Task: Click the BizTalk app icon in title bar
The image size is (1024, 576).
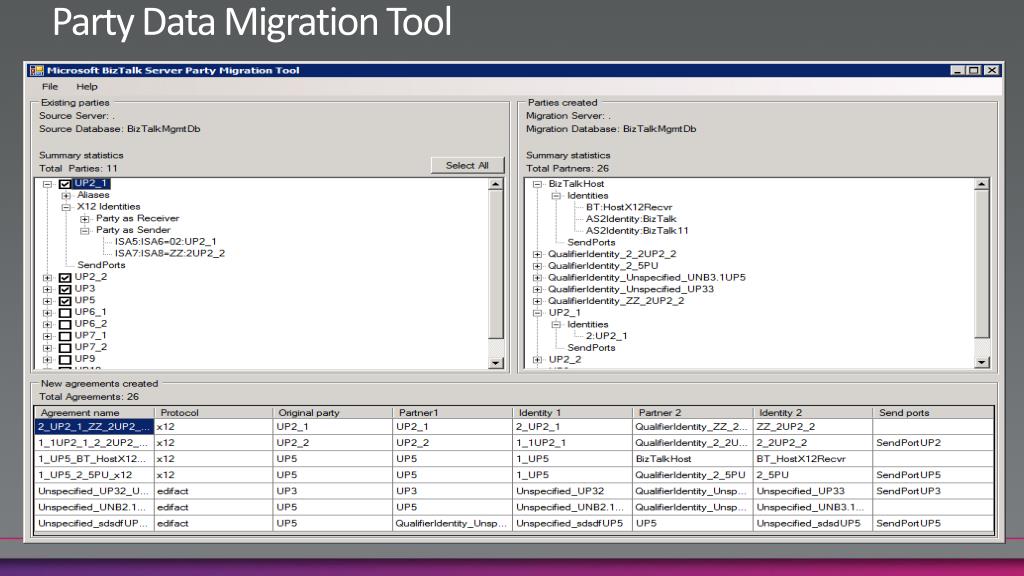Action: point(37,71)
